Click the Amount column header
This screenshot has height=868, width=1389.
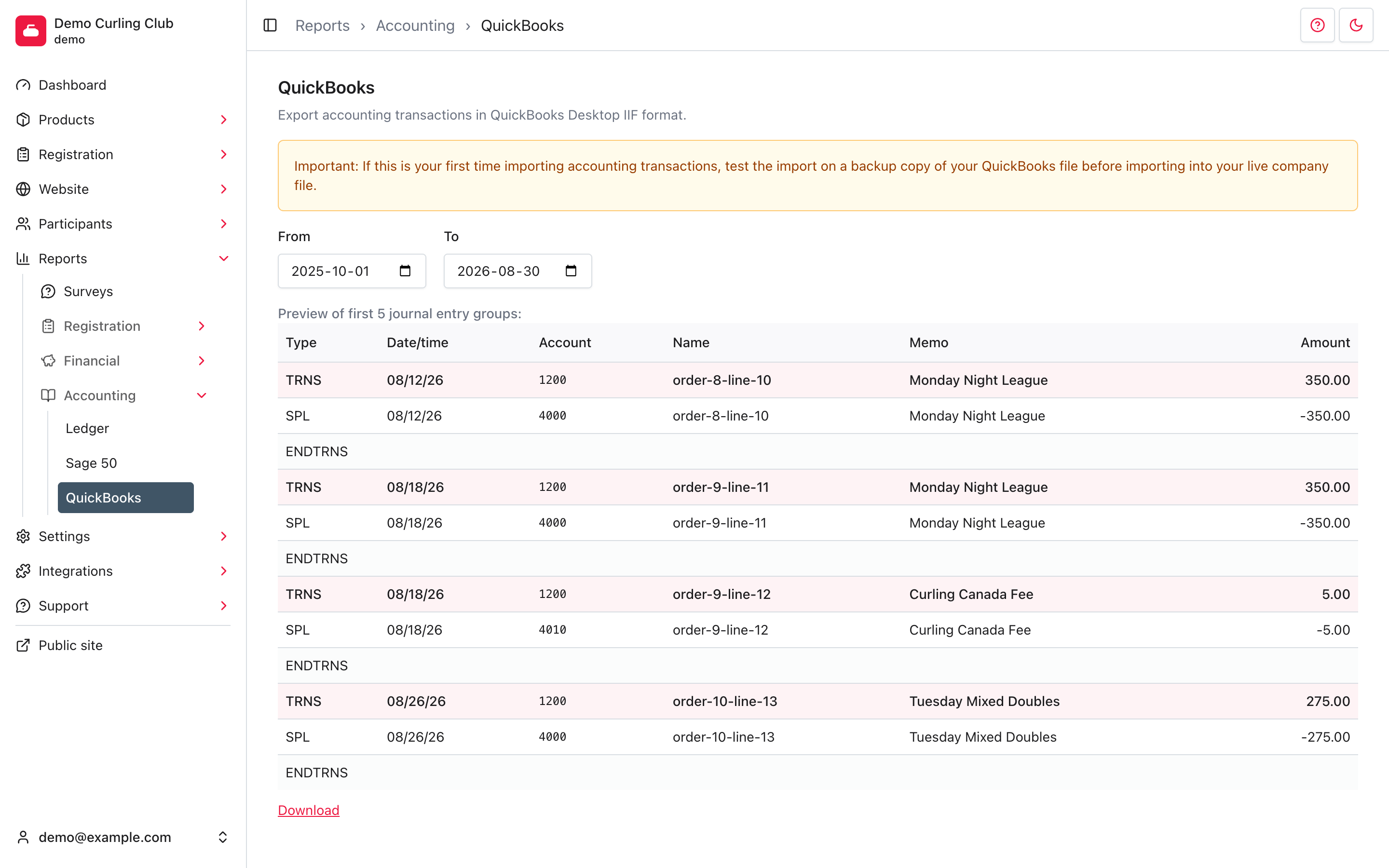click(1325, 343)
